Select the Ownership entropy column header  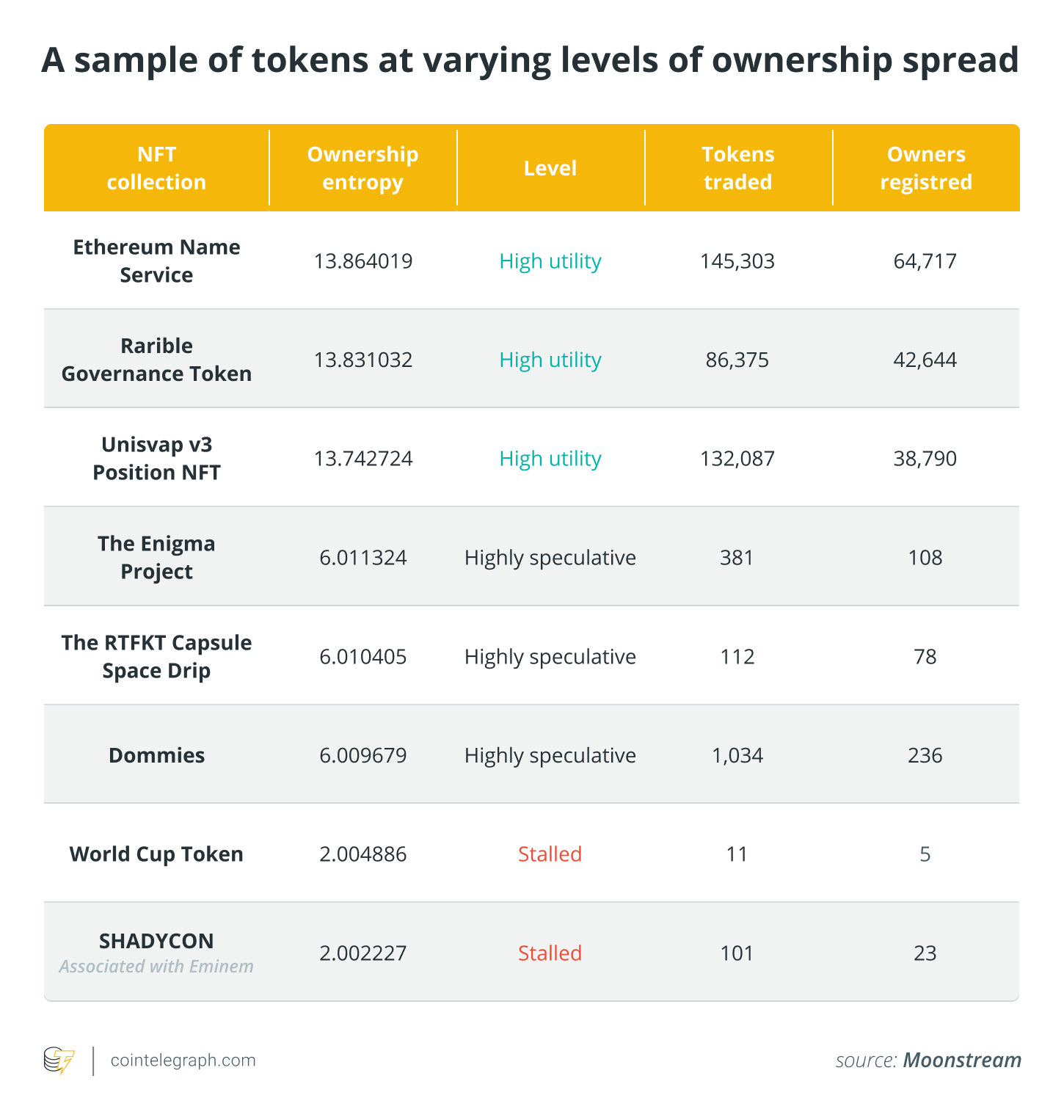pos(362,168)
